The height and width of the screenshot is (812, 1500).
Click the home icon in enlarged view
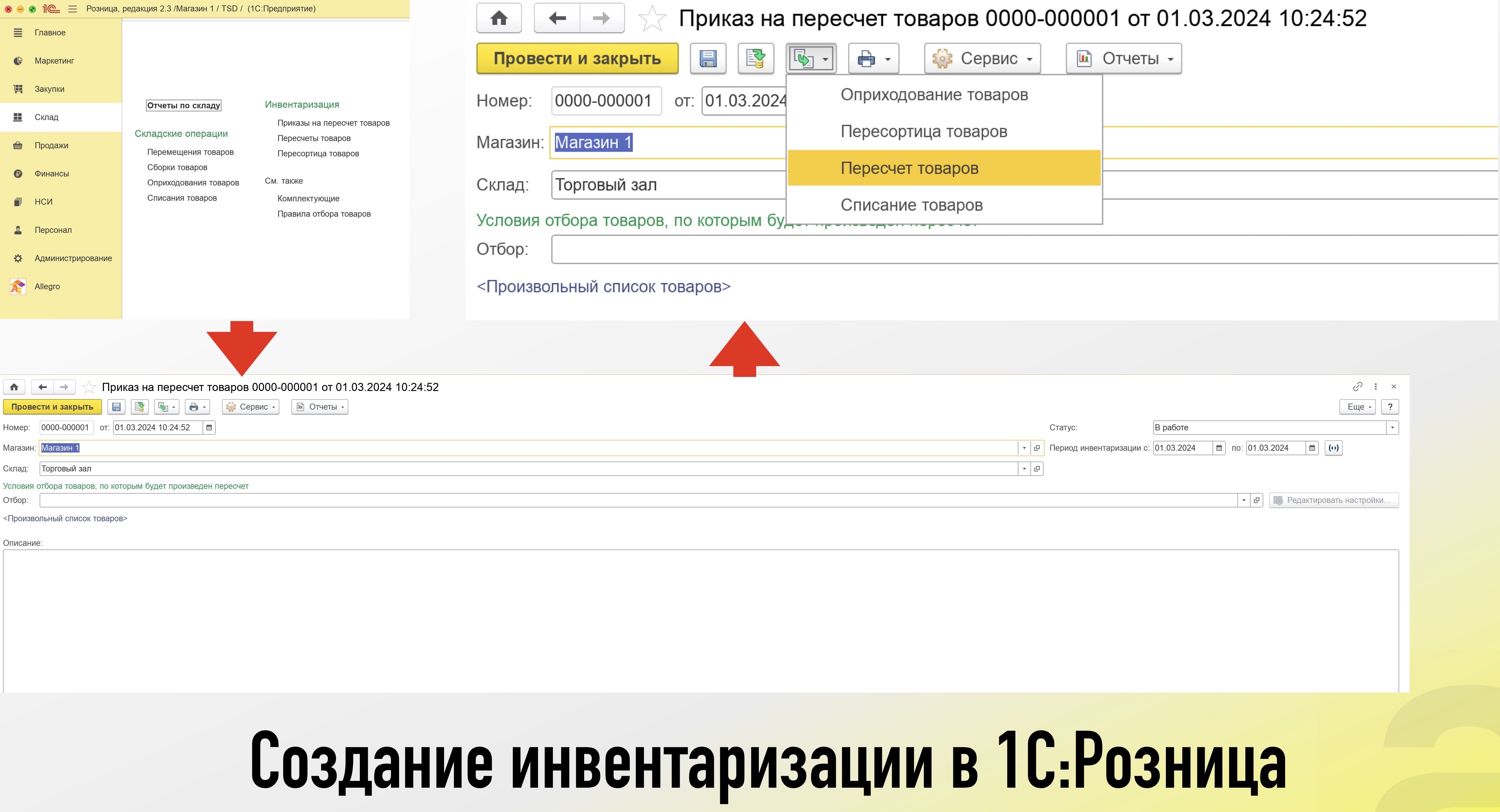coord(499,18)
